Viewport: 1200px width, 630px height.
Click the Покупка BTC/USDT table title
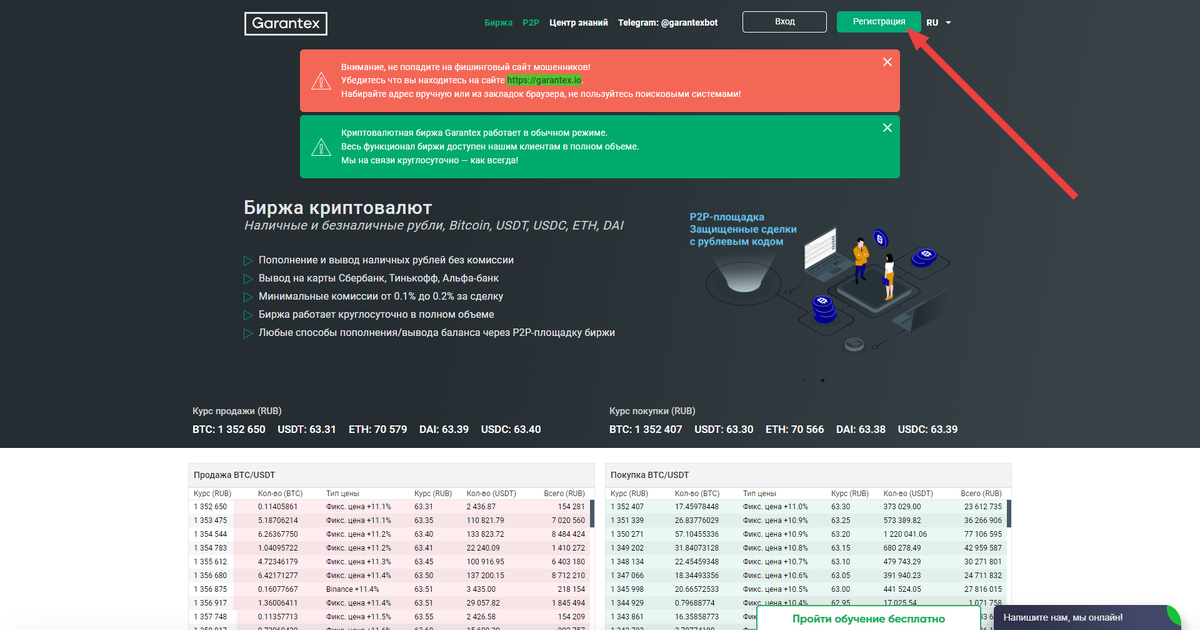tap(650, 474)
